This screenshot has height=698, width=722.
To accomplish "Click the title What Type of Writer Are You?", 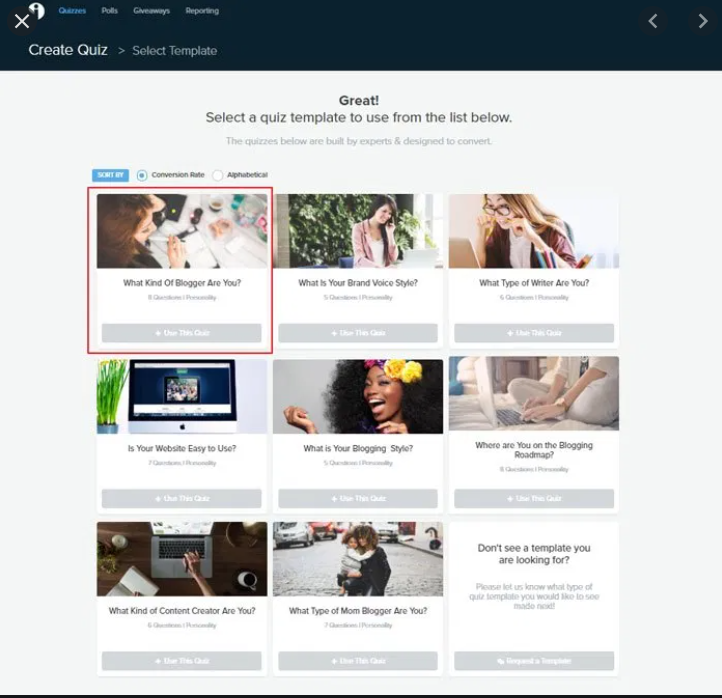I will [534, 283].
